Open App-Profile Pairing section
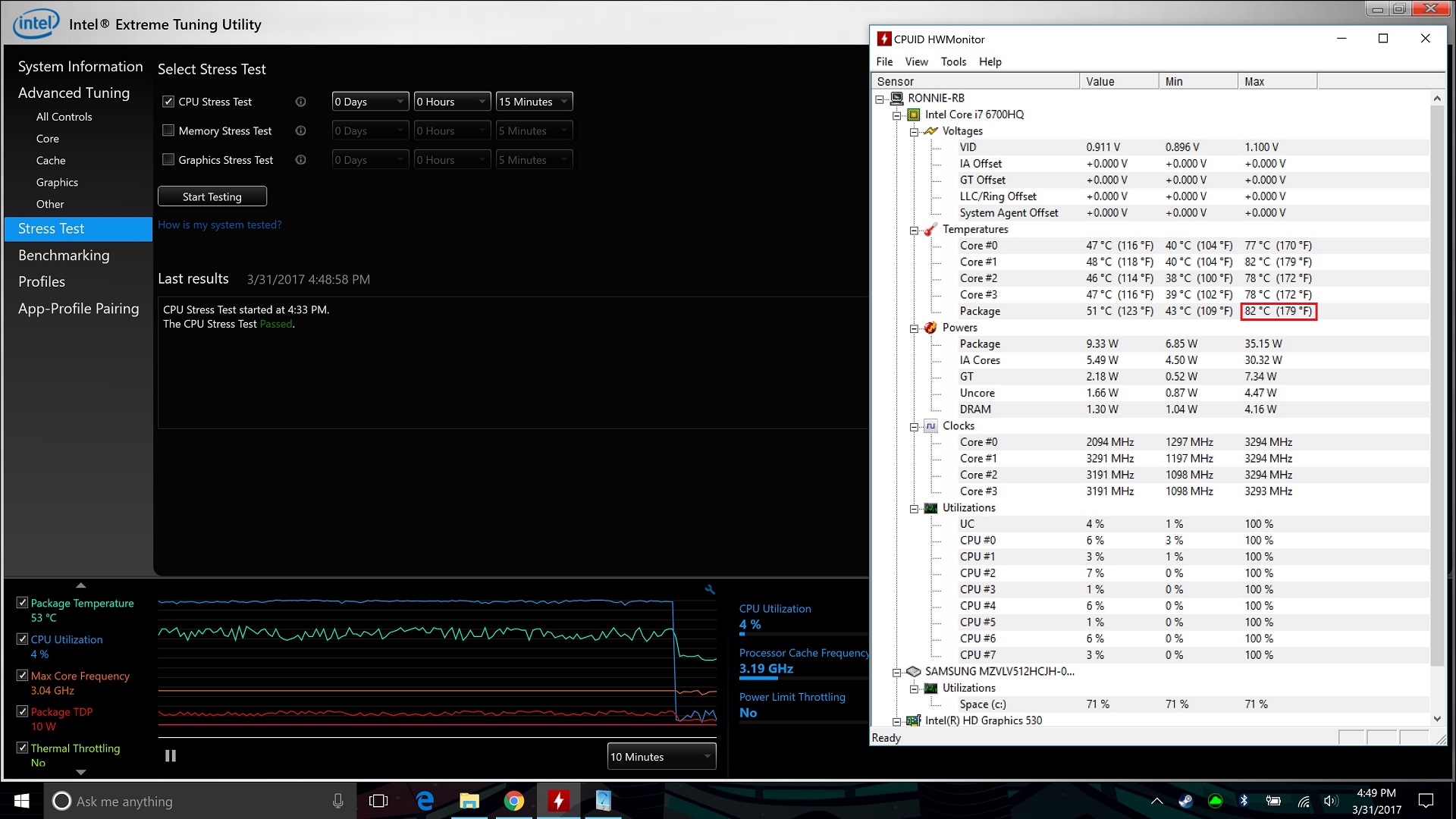 coord(78,309)
